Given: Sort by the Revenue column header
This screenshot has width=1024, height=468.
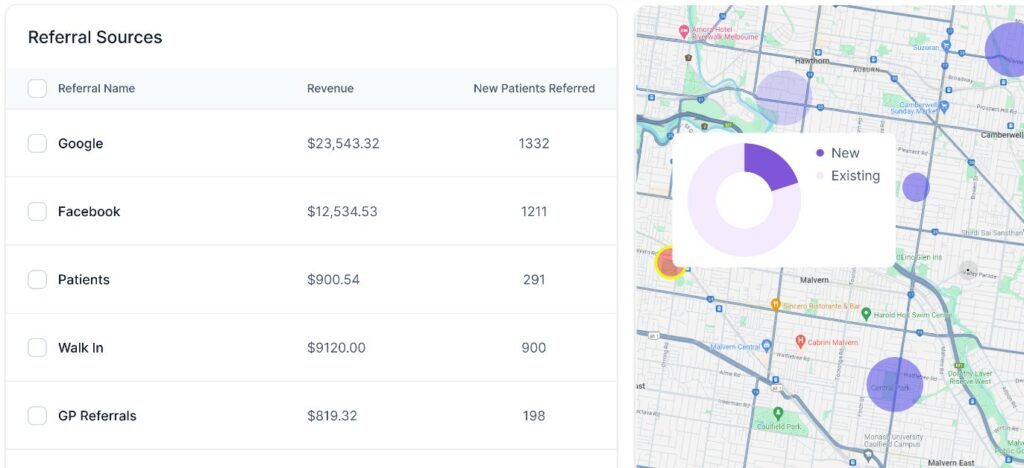Looking at the screenshot, I should click(x=330, y=89).
